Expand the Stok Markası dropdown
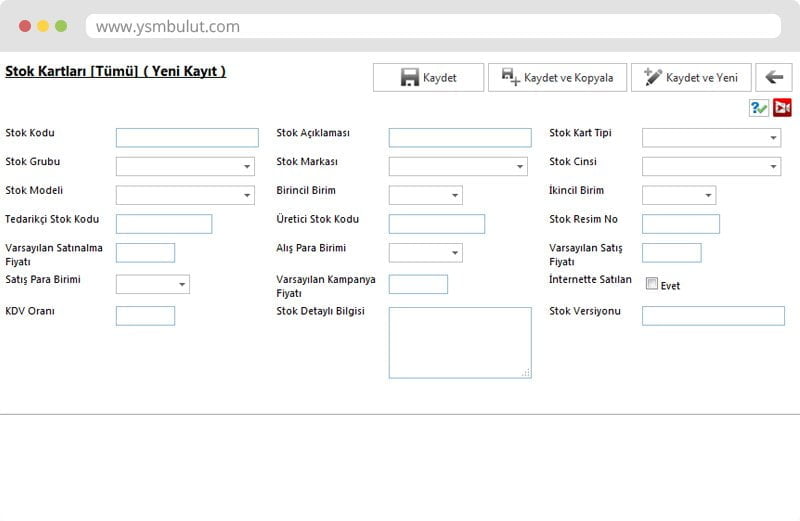This screenshot has height=521, width=800. click(458, 167)
